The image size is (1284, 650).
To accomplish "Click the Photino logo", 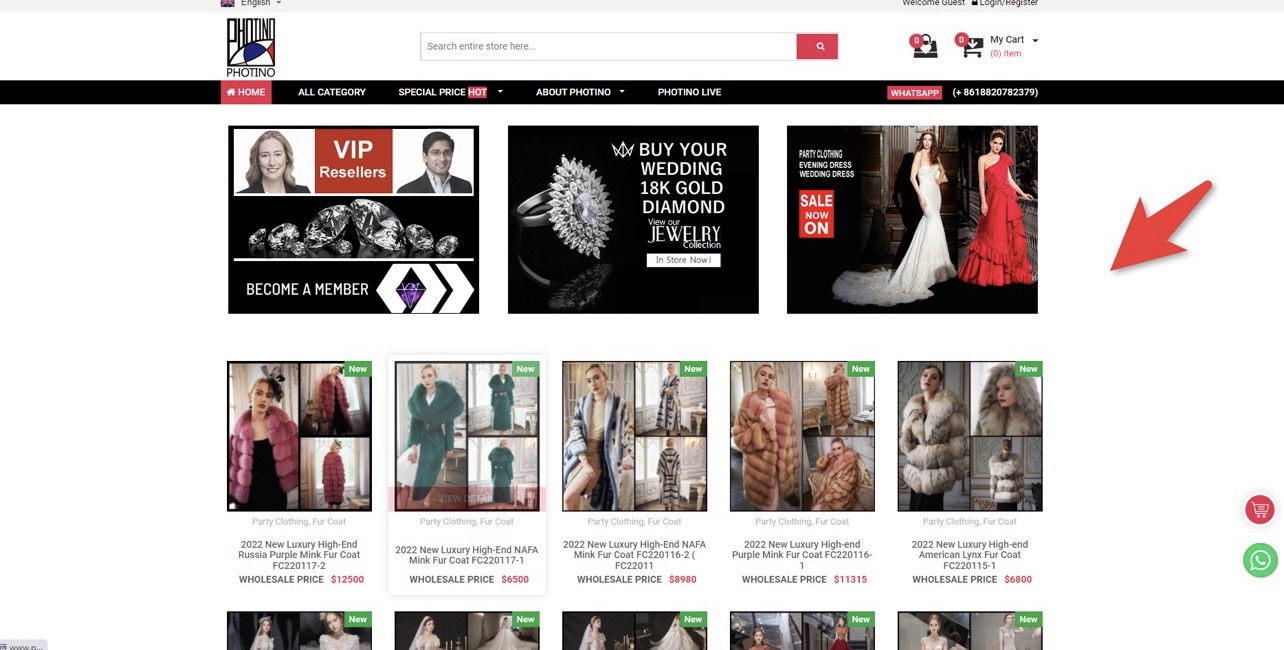I will pyautogui.click(x=250, y=47).
